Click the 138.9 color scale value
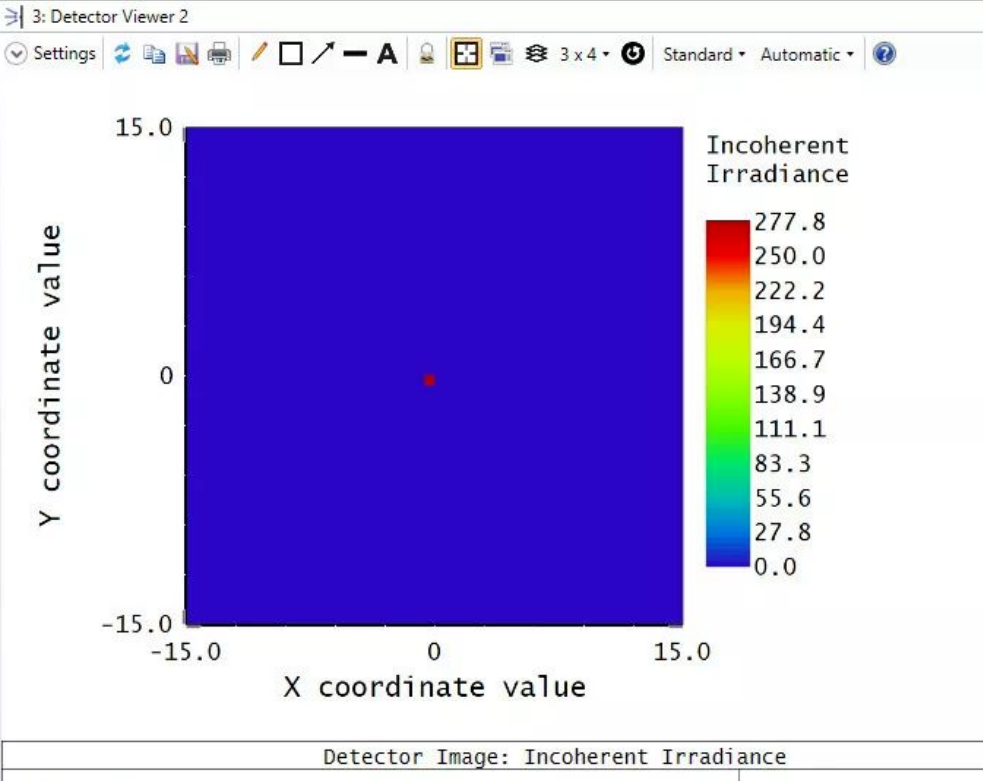Viewport: 983px width, 781px height. click(790, 394)
